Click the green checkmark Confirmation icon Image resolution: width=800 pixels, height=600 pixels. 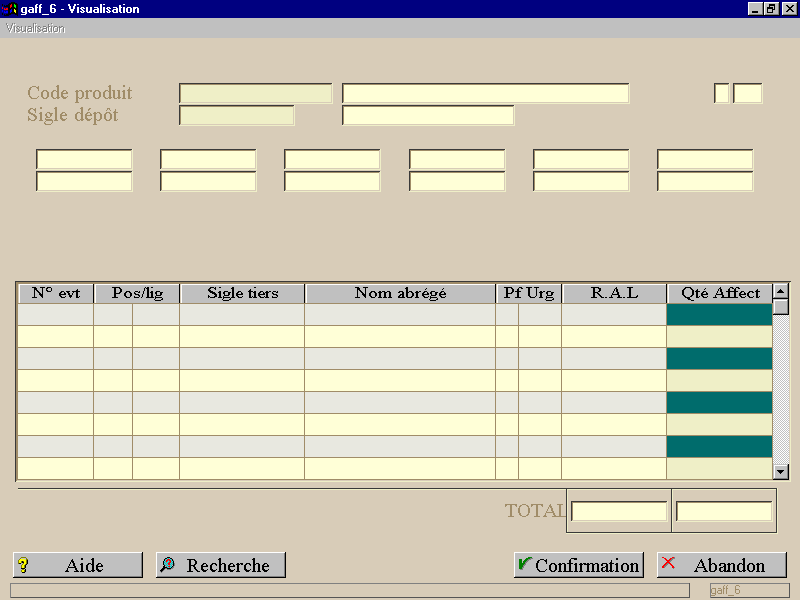(524, 563)
